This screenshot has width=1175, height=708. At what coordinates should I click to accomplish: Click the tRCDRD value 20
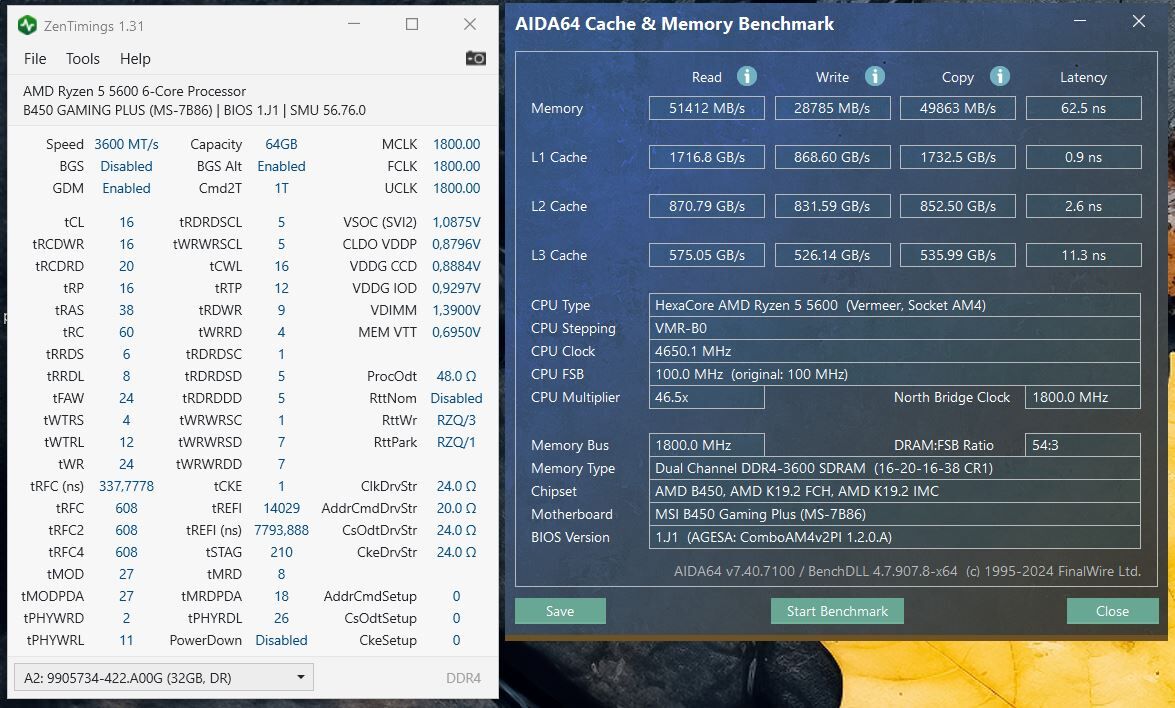(126, 266)
